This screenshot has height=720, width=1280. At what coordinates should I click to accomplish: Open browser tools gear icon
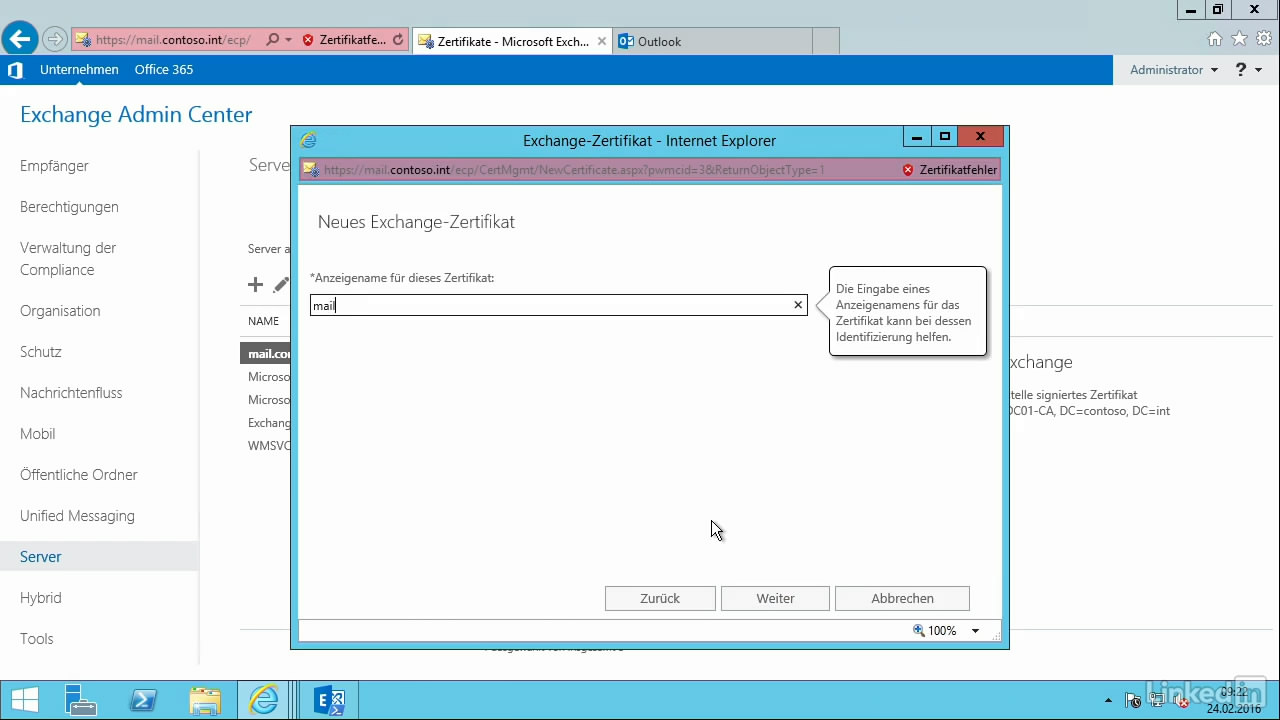point(1264,39)
